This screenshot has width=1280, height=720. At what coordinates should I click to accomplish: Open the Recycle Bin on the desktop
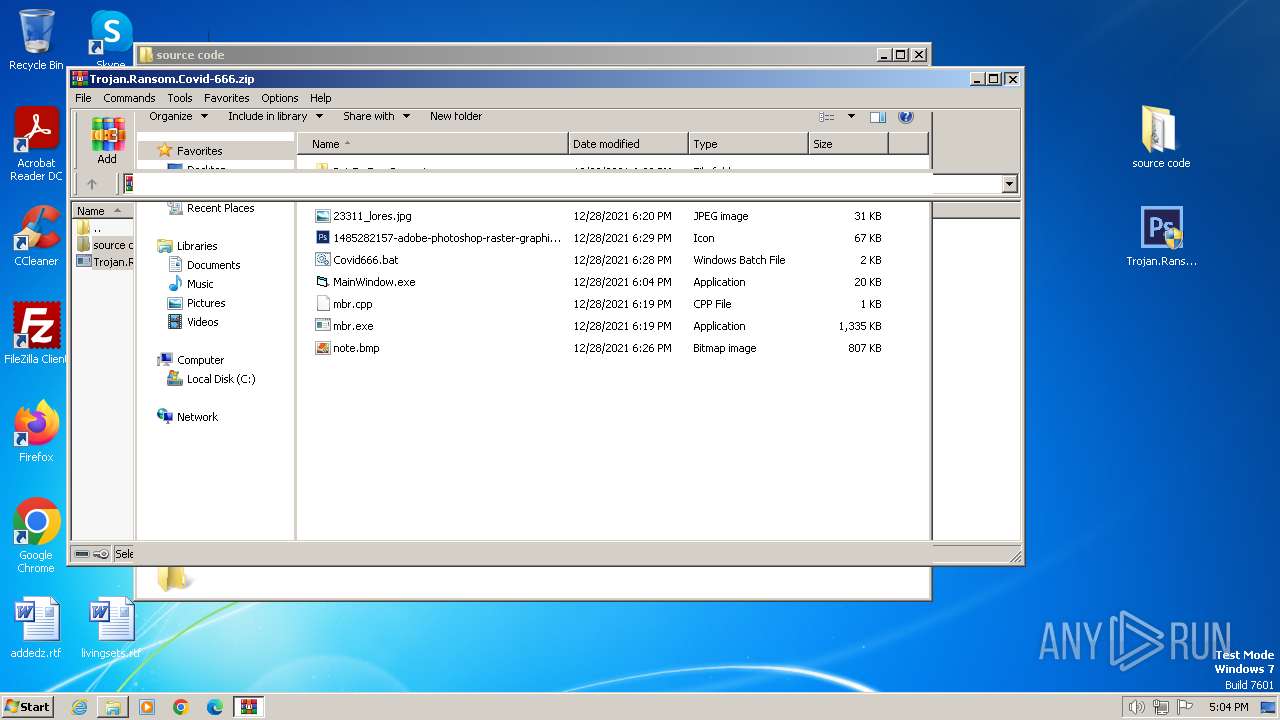pos(36,41)
